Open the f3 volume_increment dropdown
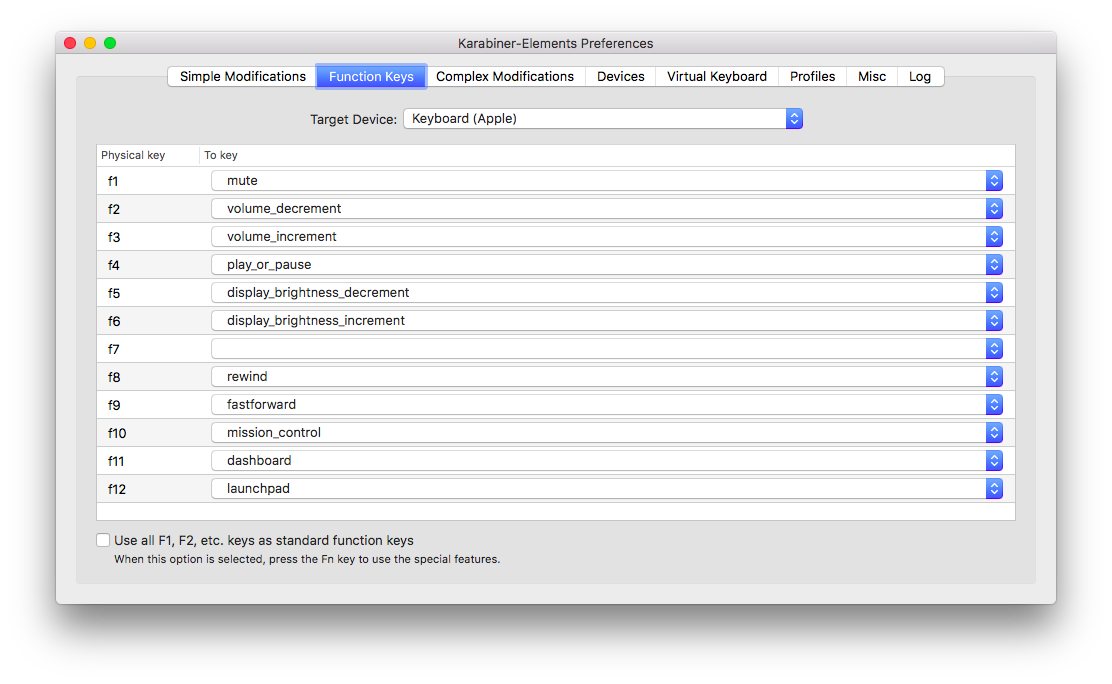Image resolution: width=1112 pixels, height=684 pixels. tap(607, 237)
